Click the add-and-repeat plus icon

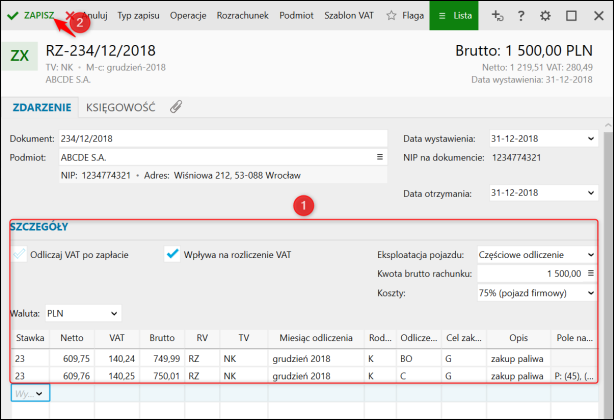tap(497, 16)
